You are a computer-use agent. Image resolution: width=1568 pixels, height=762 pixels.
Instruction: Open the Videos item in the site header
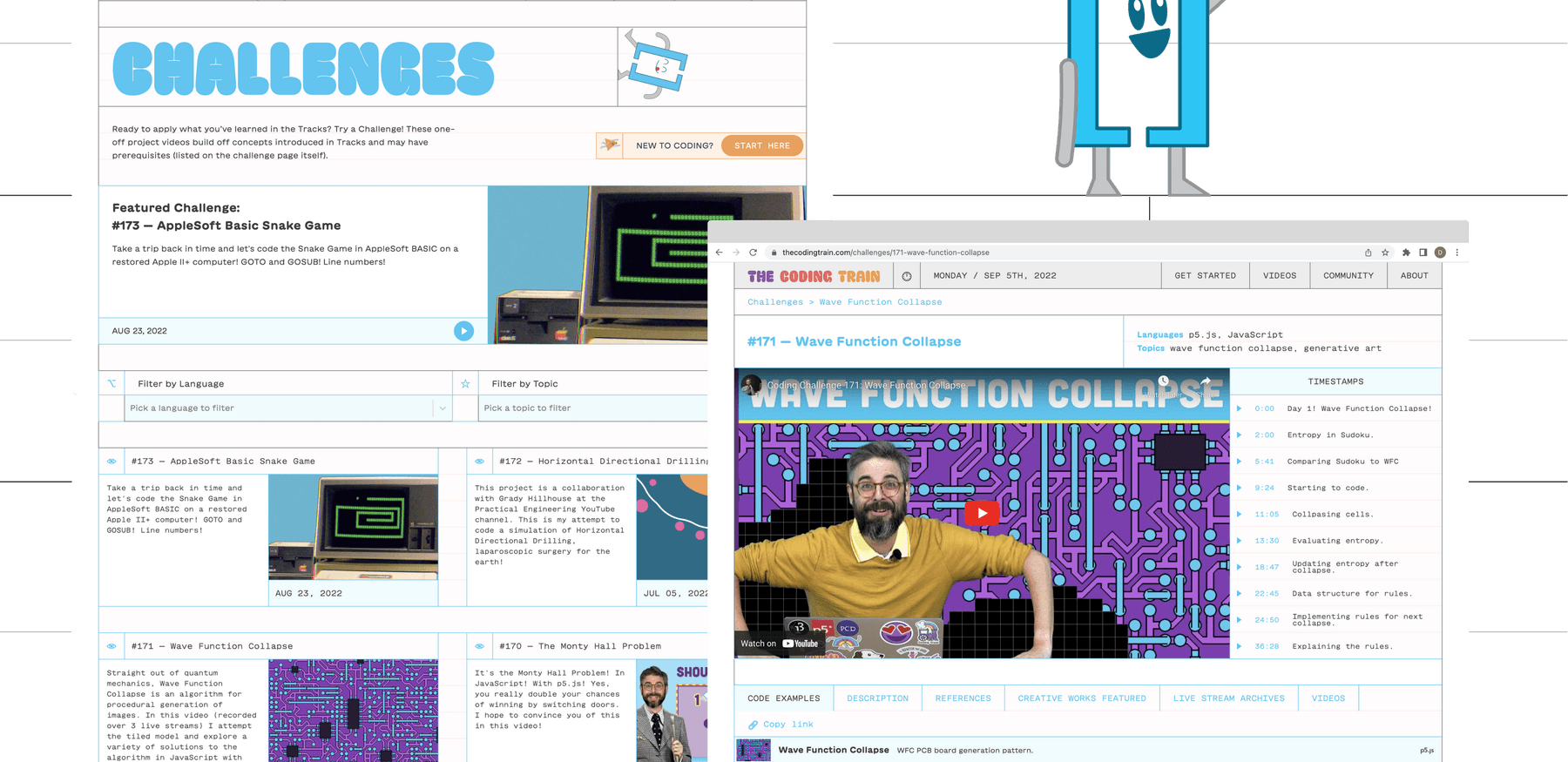click(x=1279, y=276)
